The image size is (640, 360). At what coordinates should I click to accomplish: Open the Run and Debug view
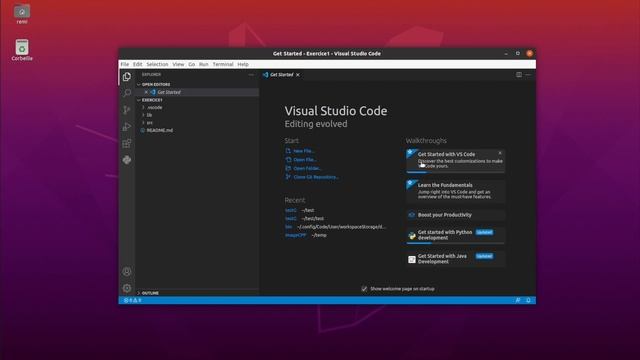[127, 127]
